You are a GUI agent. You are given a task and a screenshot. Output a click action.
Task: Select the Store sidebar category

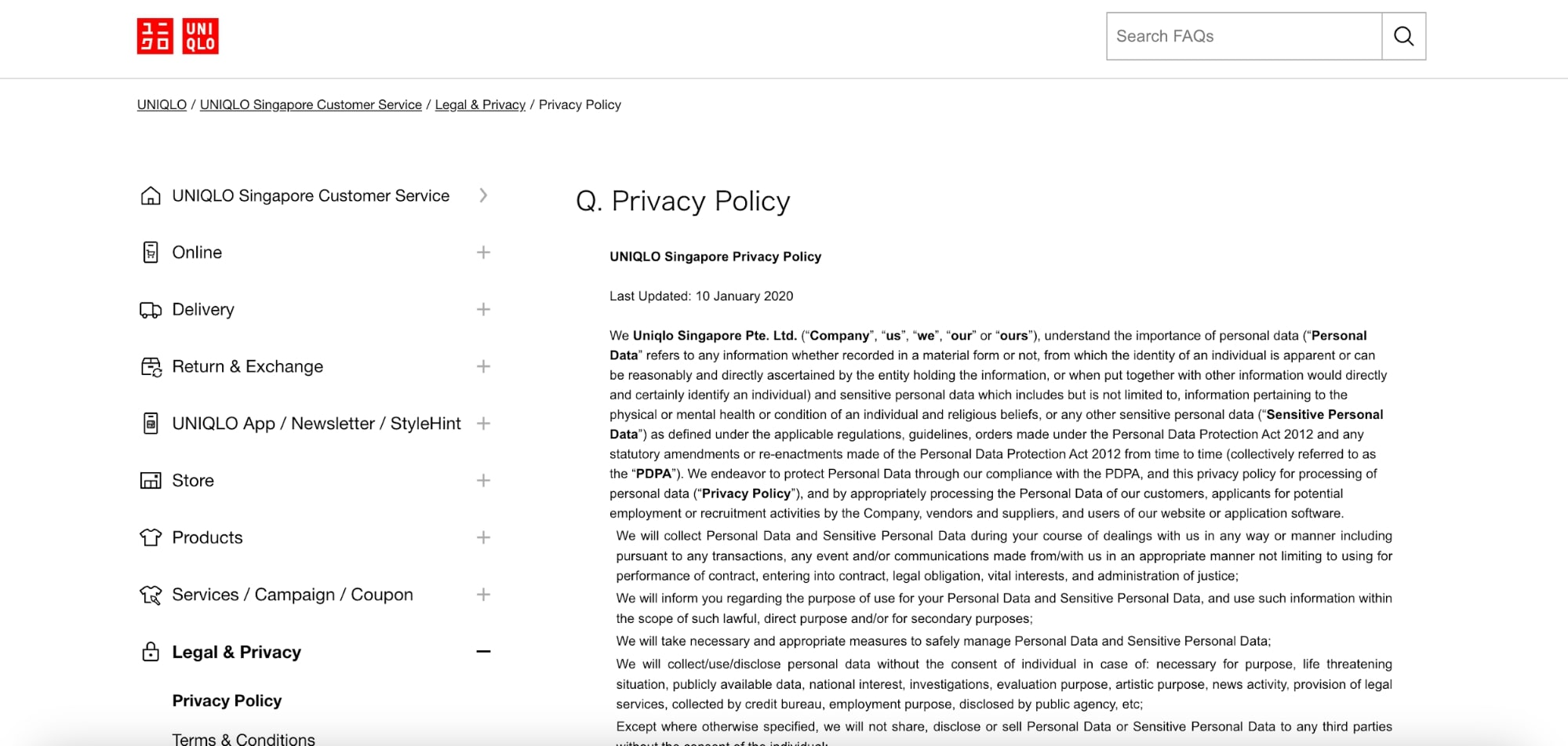[193, 480]
